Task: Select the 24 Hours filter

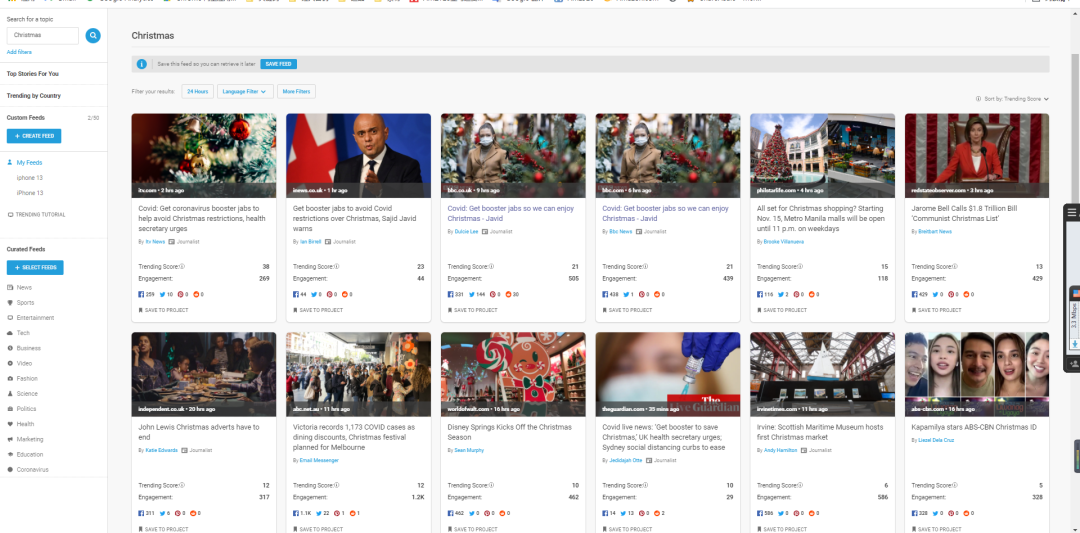Action: (197, 91)
